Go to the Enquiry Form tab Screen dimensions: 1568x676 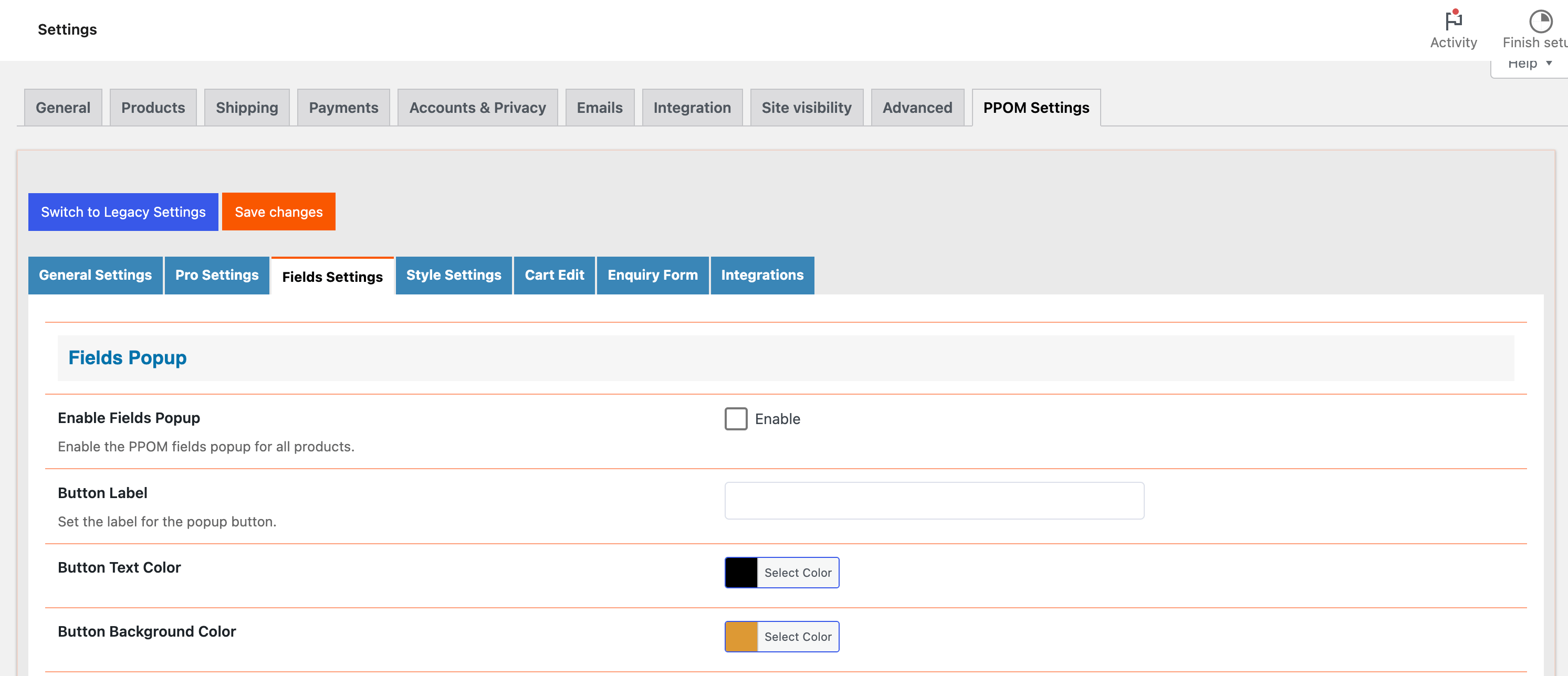(652, 275)
